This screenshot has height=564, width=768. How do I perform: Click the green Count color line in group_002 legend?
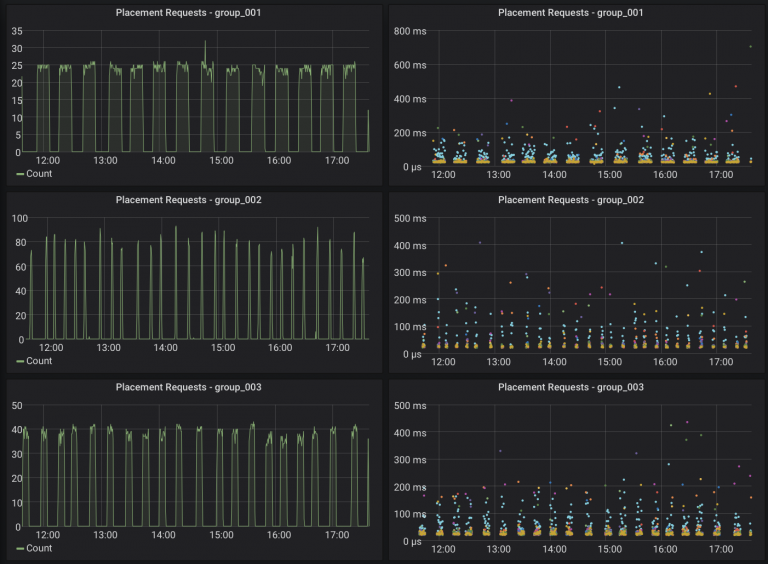pos(20,361)
